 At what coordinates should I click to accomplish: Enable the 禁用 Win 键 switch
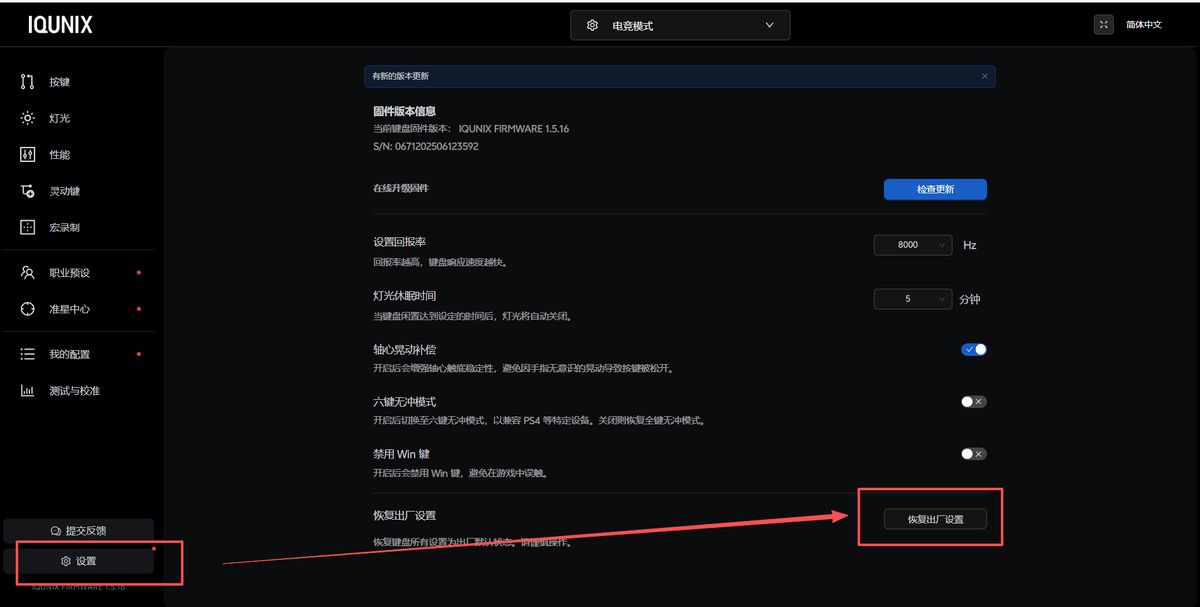[x=974, y=453]
